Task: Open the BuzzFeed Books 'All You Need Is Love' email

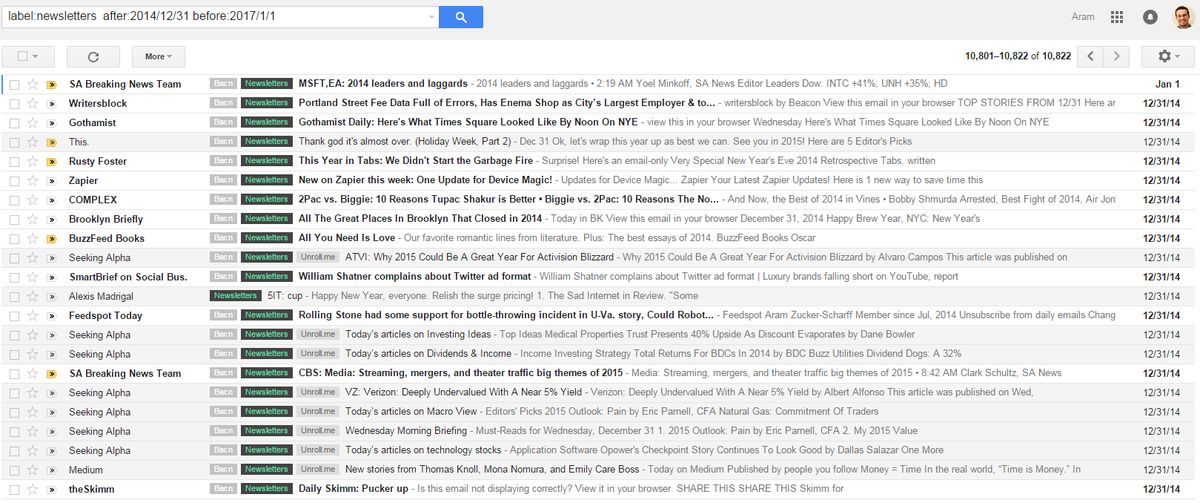Action: (x=347, y=238)
